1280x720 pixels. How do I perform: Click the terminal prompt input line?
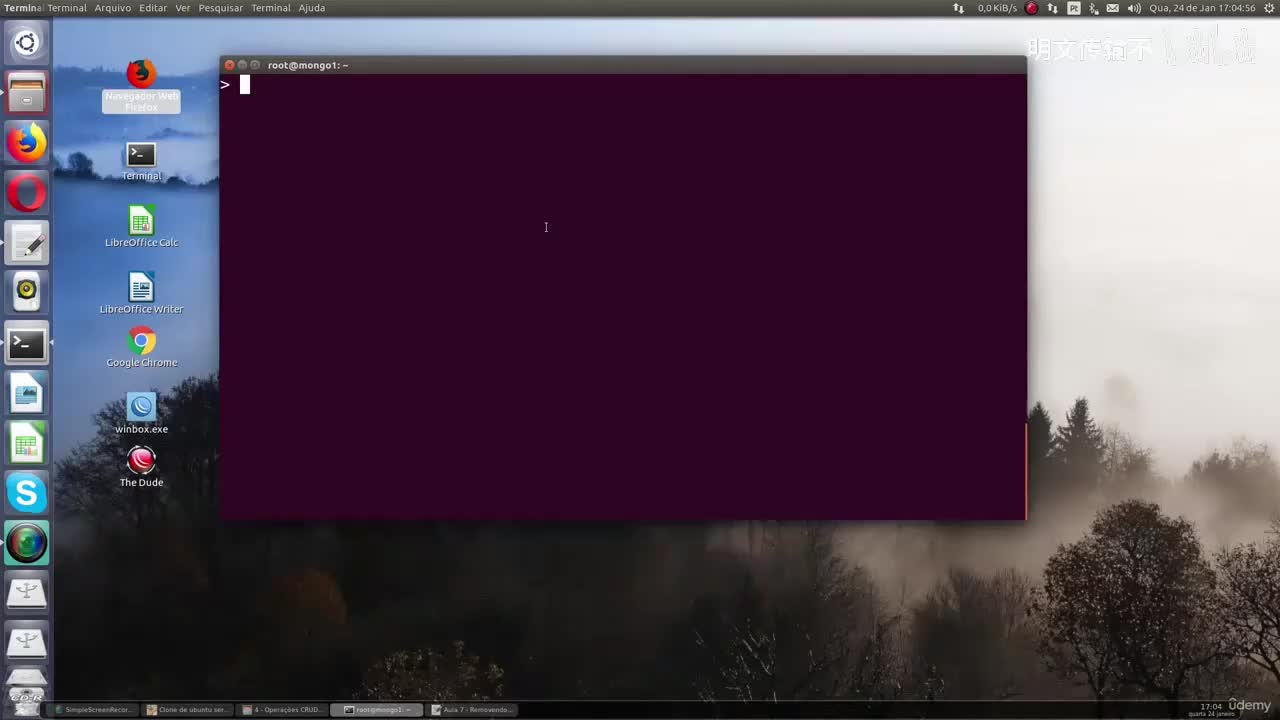tap(623, 85)
